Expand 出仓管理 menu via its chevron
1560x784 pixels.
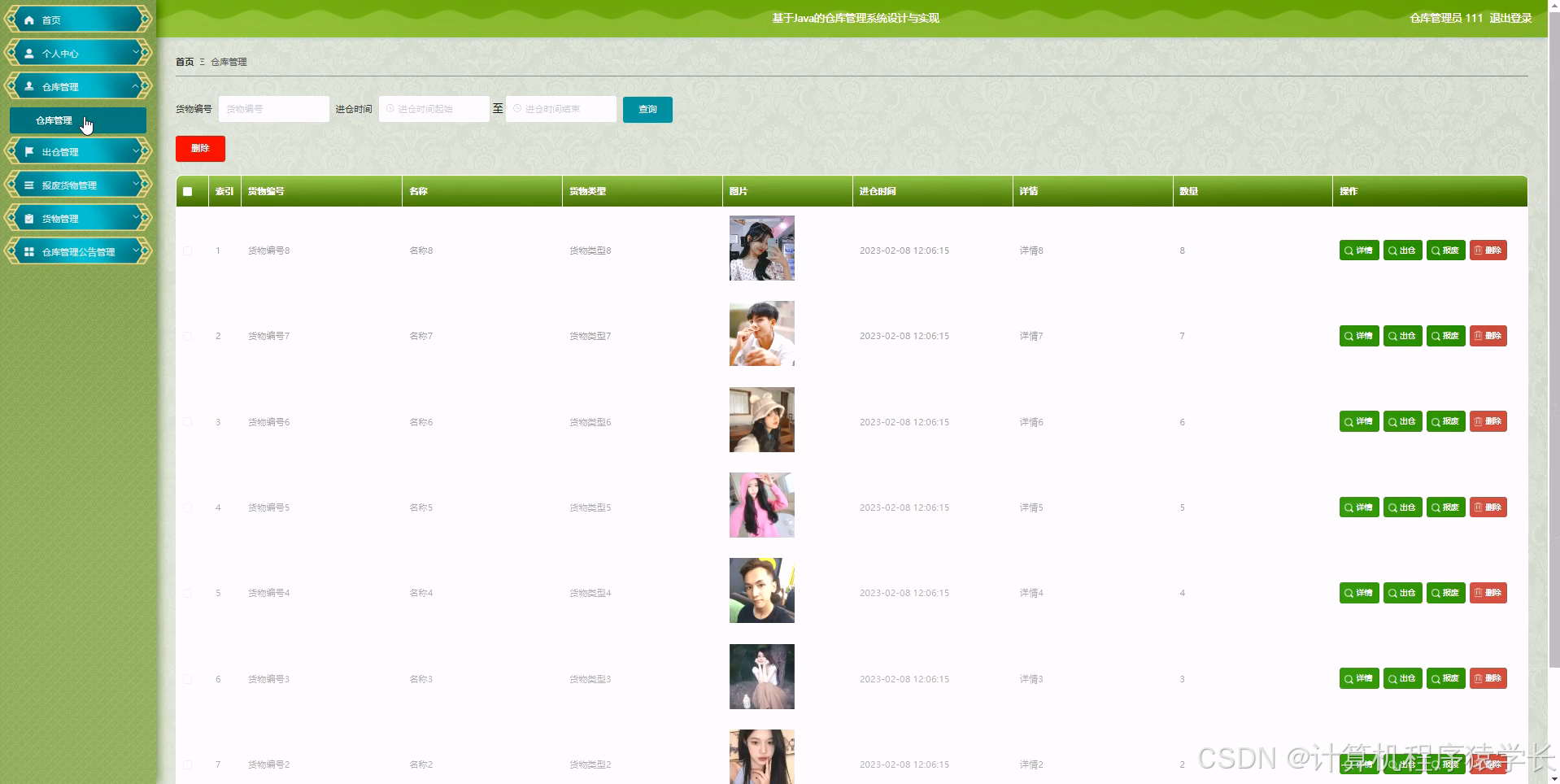coord(136,151)
